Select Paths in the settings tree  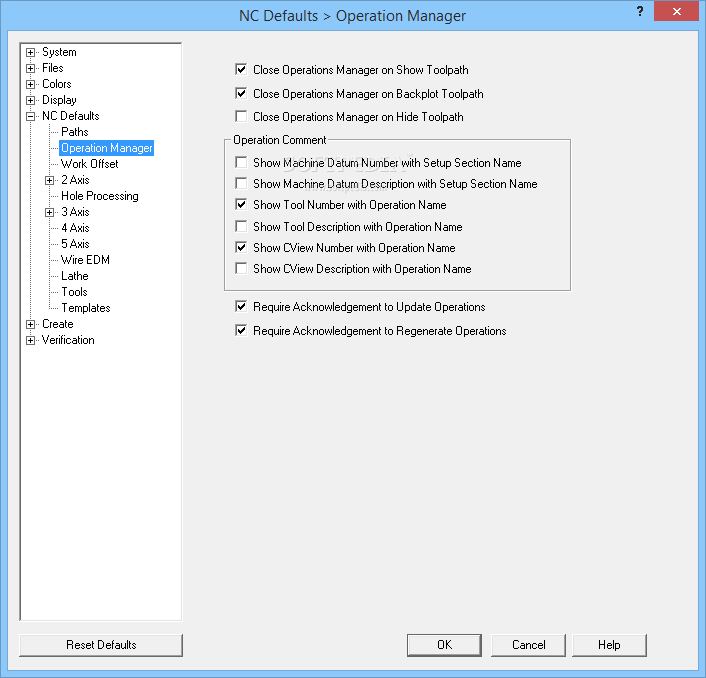tap(75, 132)
